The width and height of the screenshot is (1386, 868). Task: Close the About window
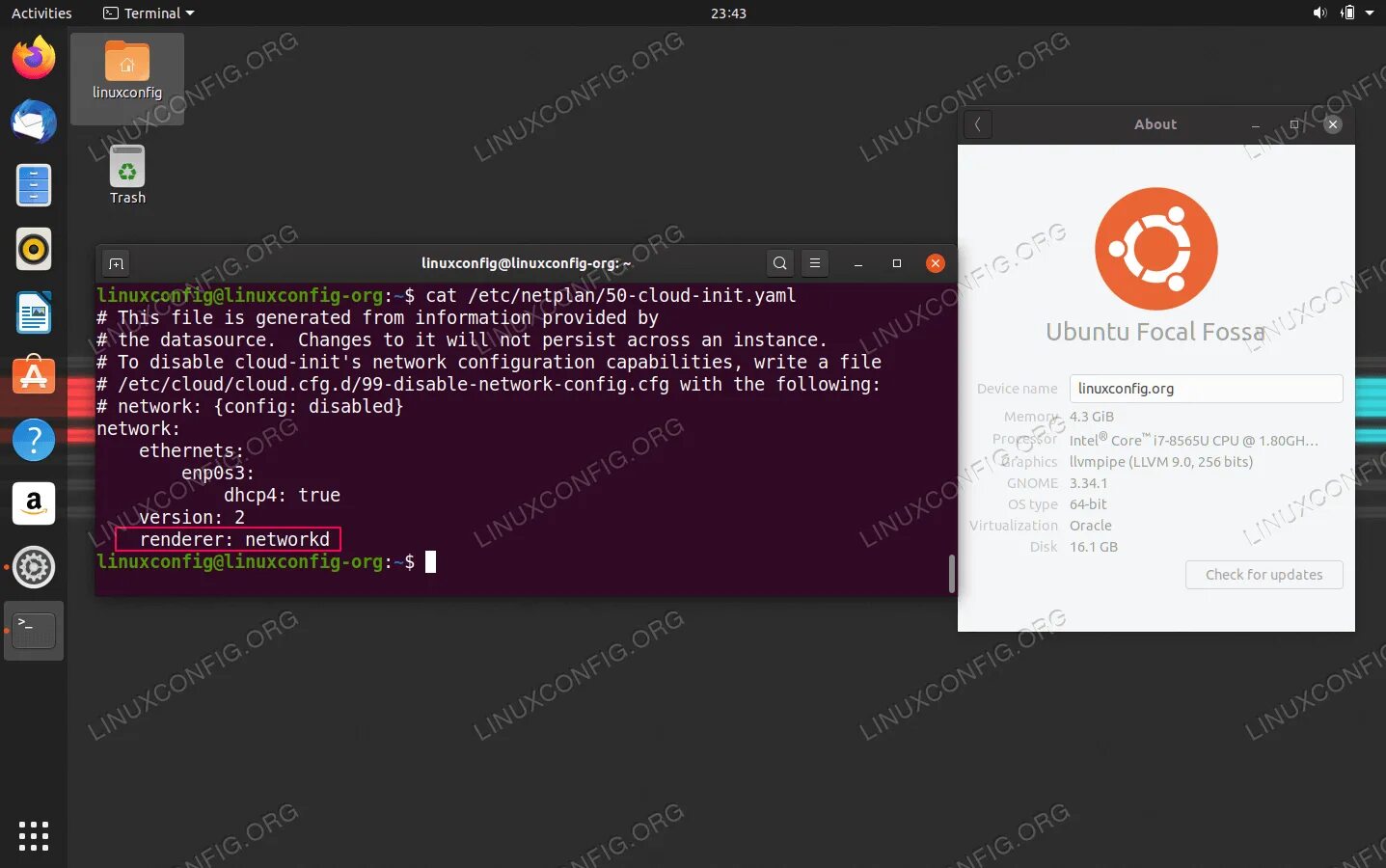tap(1333, 124)
